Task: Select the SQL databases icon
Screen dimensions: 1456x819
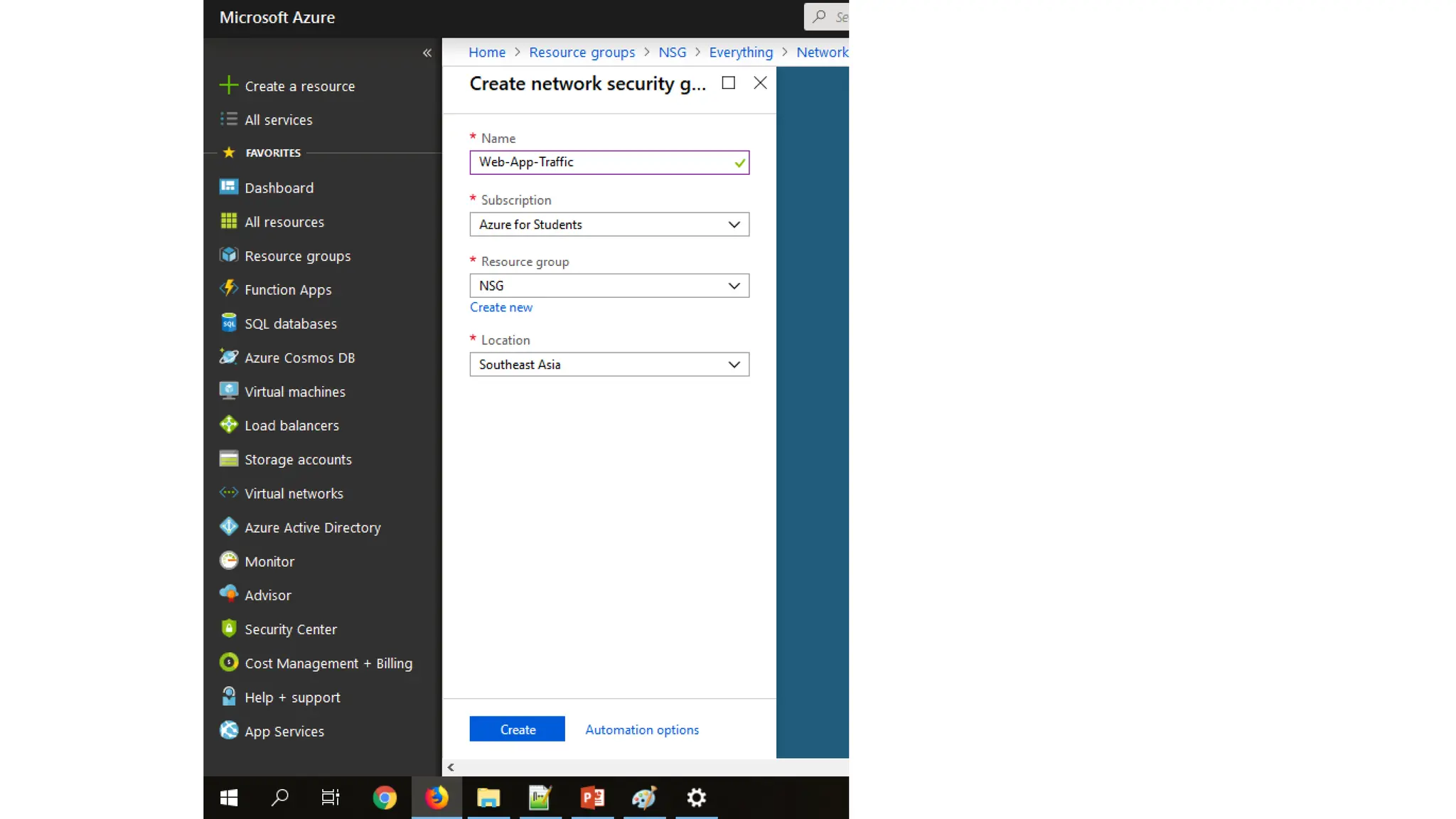Action: (x=228, y=323)
